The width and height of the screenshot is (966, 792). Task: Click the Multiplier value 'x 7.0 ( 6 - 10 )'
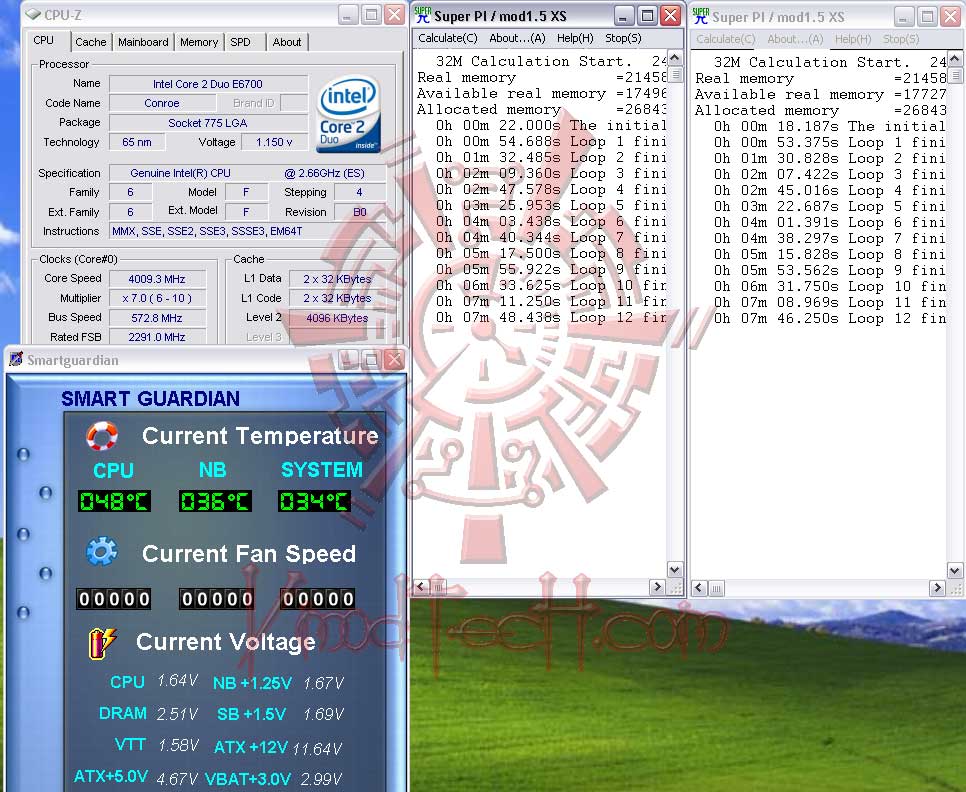click(157, 298)
